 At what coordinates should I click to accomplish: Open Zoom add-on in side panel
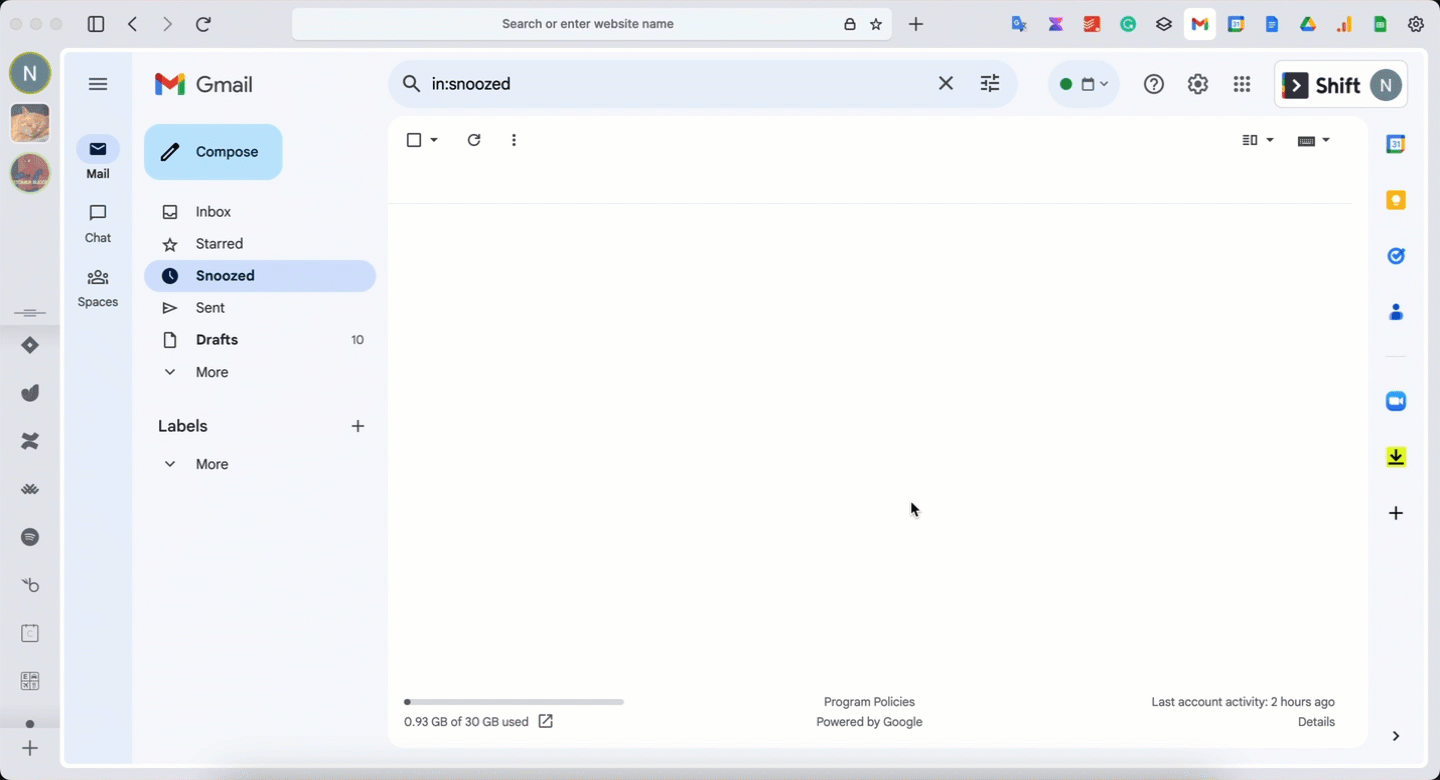(1396, 401)
